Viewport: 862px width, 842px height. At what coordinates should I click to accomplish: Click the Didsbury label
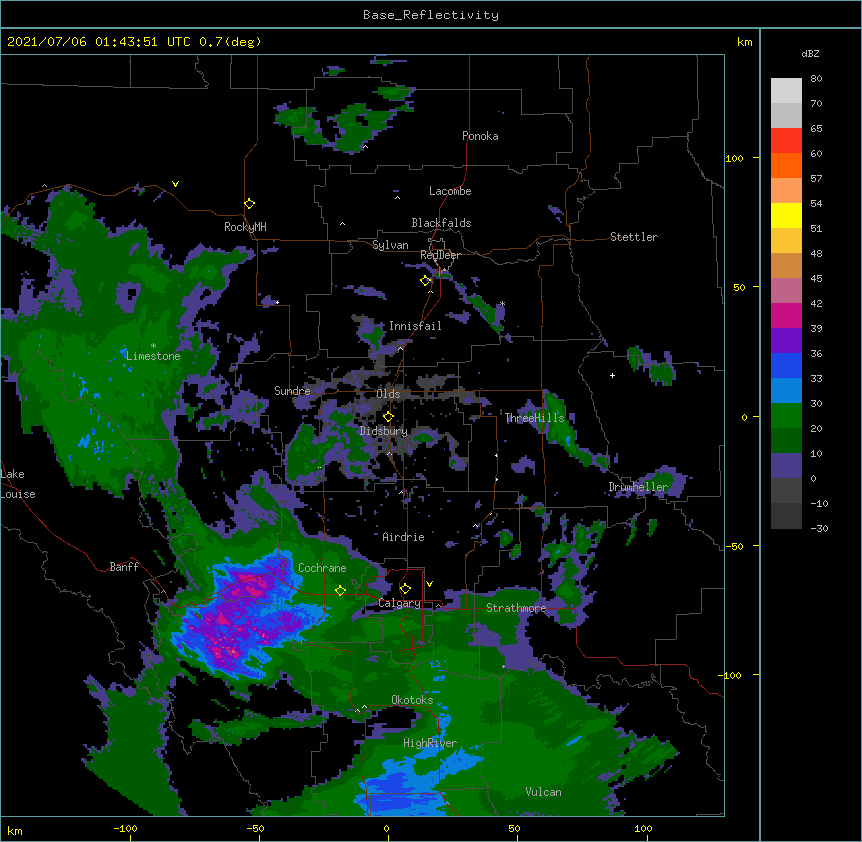[x=384, y=431]
